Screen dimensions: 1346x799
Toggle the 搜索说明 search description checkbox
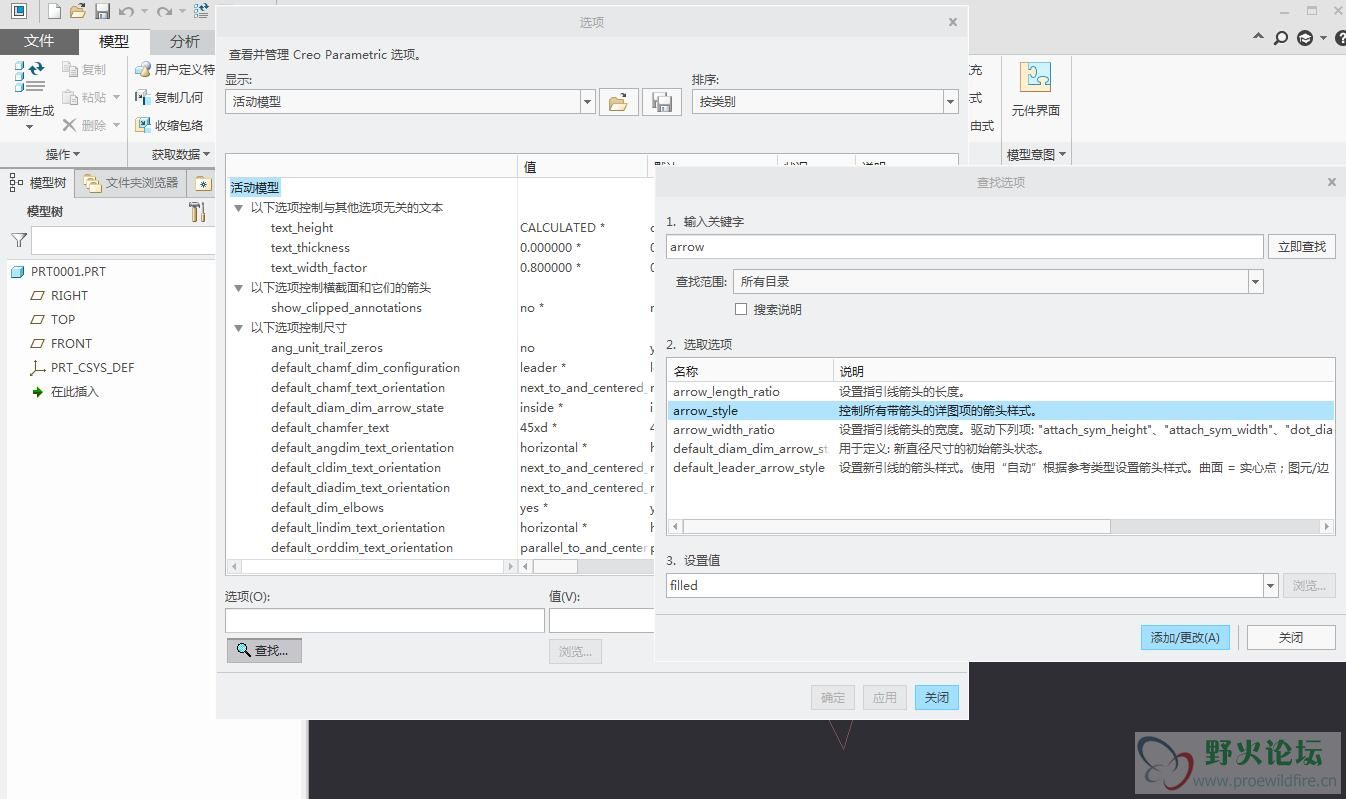741,309
